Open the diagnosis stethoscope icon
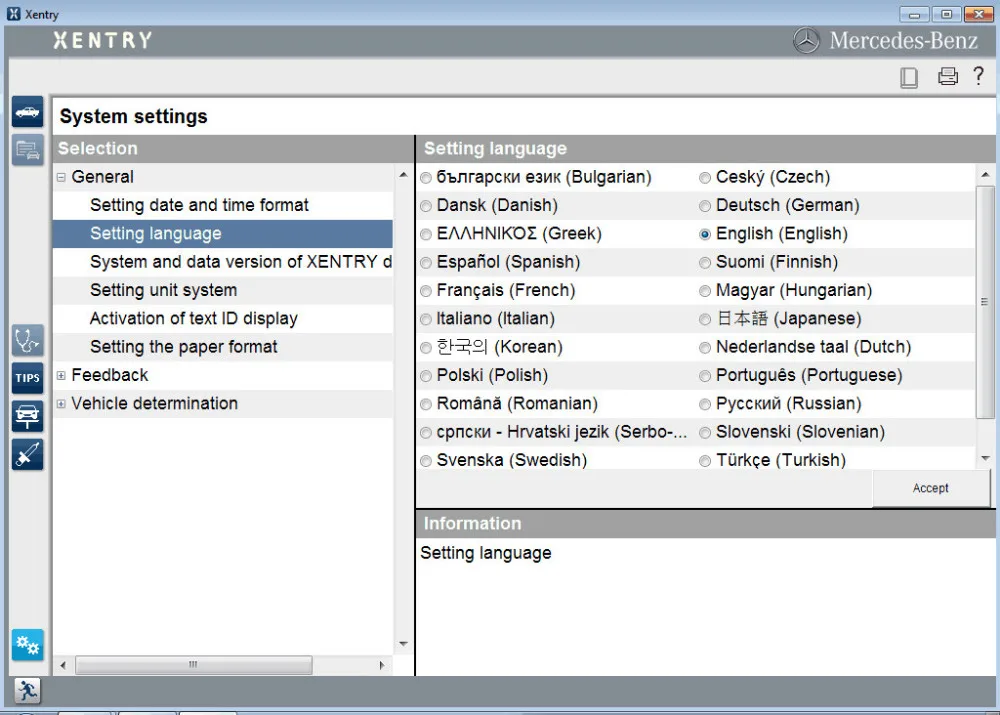This screenshot has height=715, width=1000. (x=27, y=341)
